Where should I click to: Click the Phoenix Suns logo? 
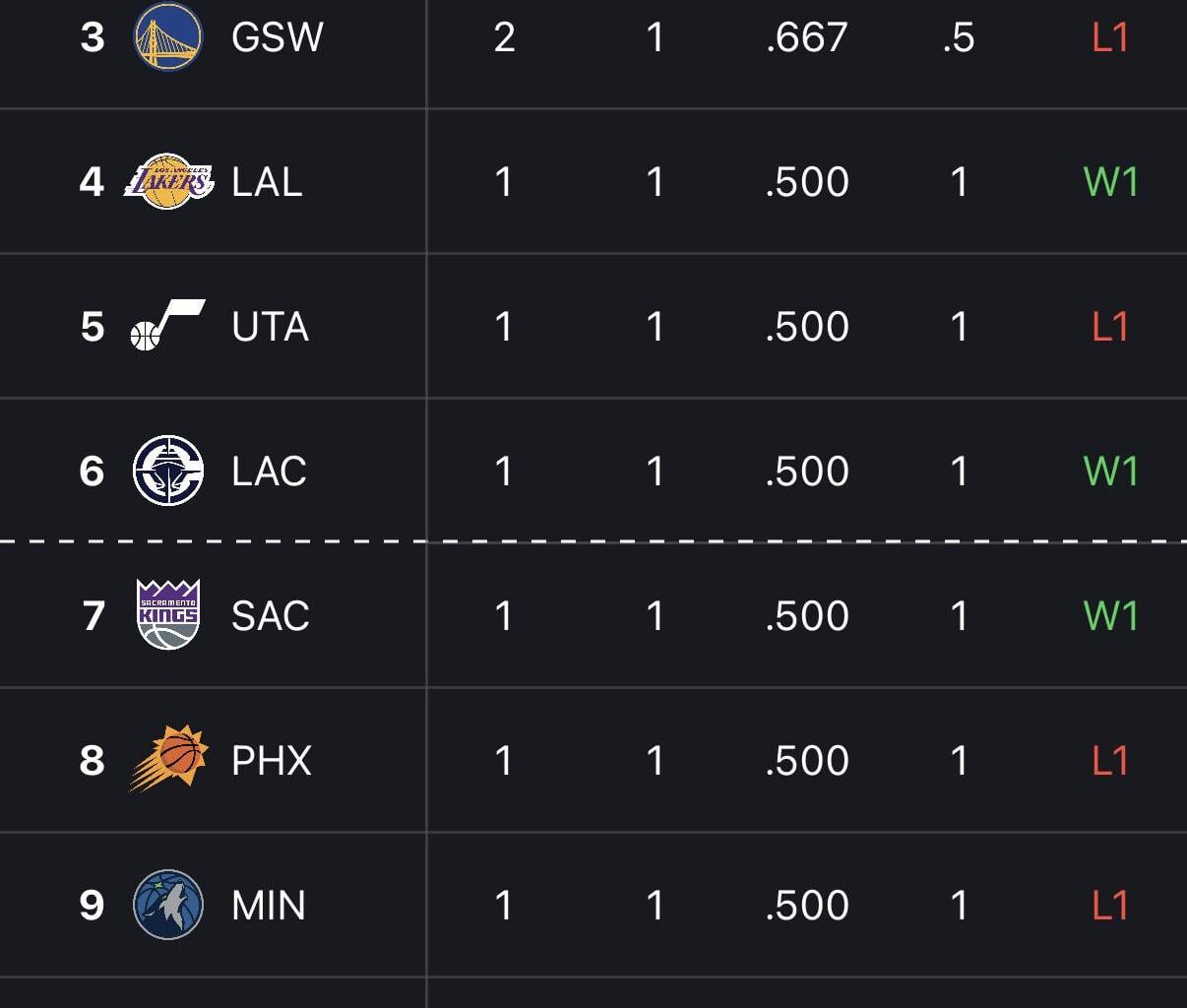pos(169,760)
